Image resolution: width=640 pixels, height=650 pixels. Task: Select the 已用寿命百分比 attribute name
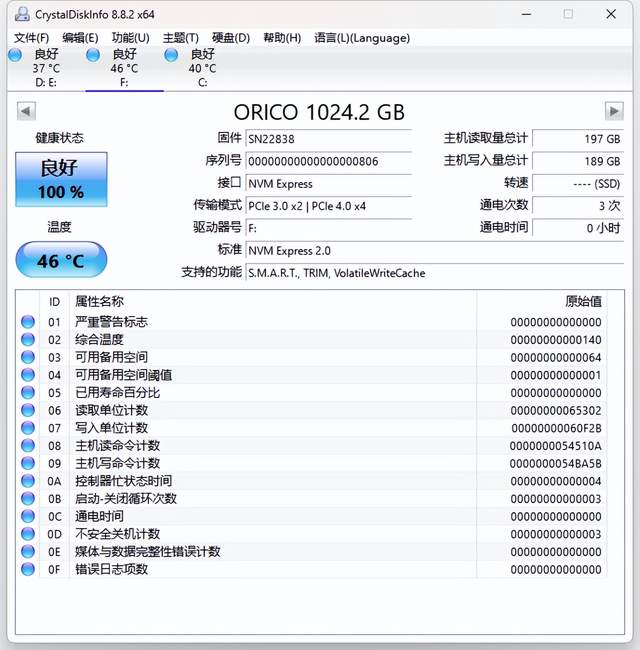(117, 393)
